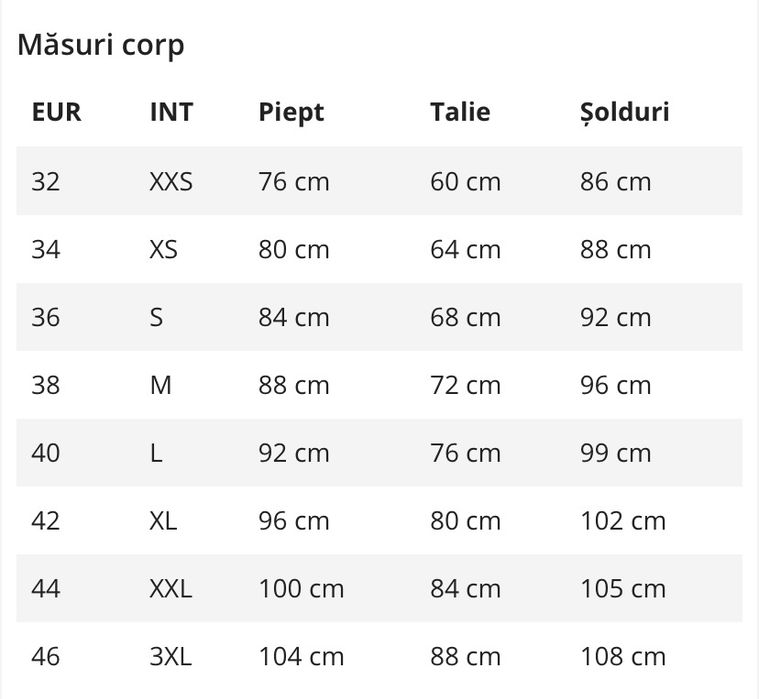
Task: Select the 108 cm hips value
Action: point(622,657)
